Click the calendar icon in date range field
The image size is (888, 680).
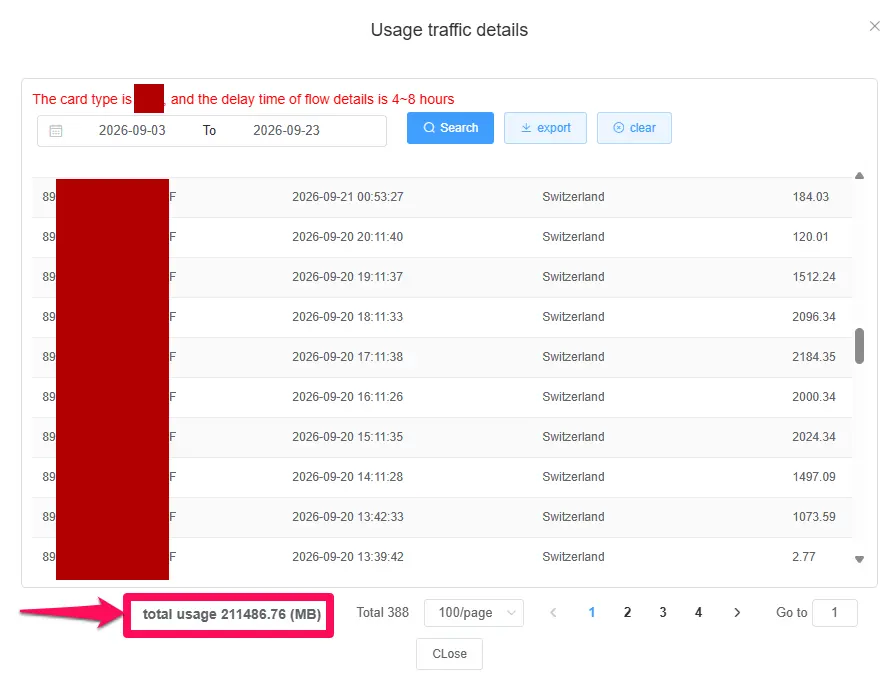pyautogui.click(x=56, y=131)
